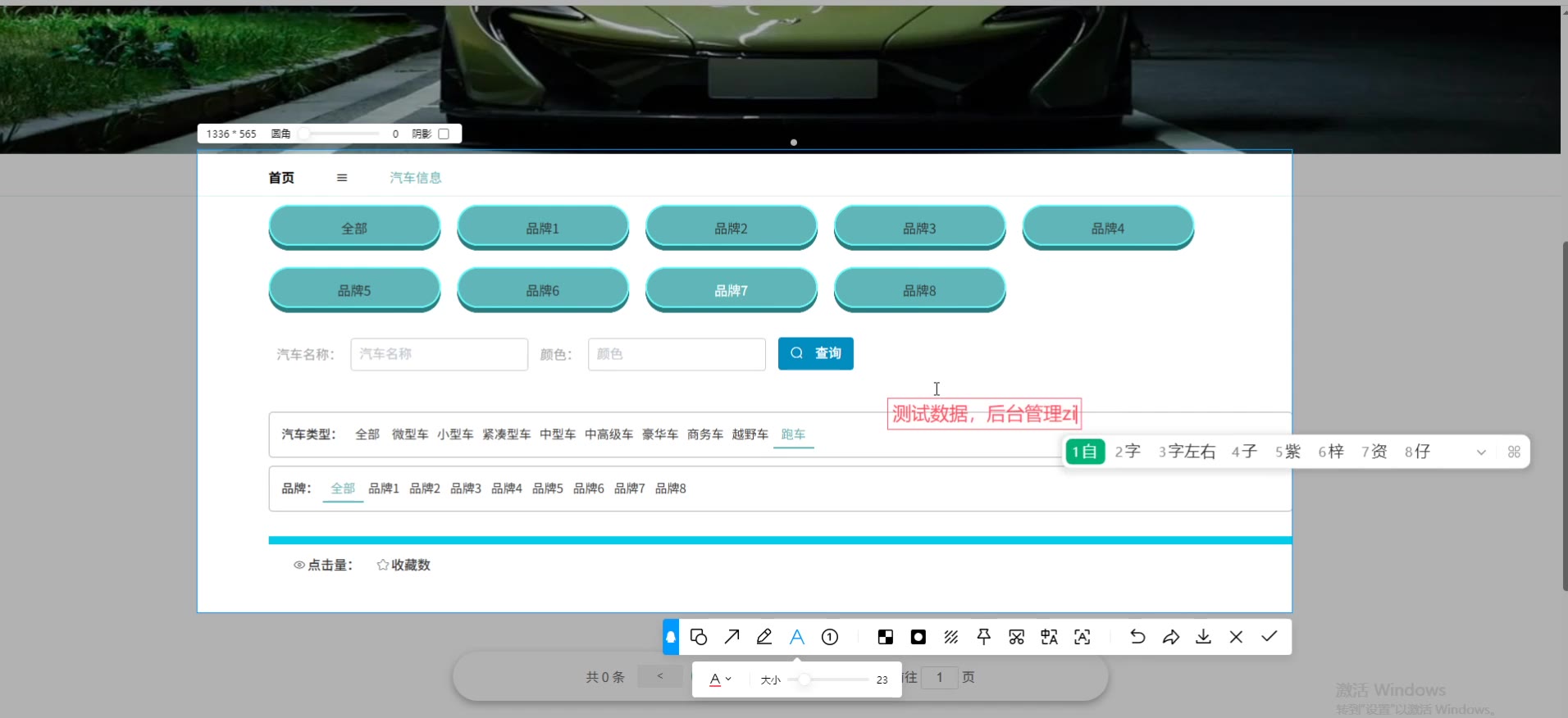
Task: Enable the 阴影 shadow checkbox
Action: tap(444, 134)
